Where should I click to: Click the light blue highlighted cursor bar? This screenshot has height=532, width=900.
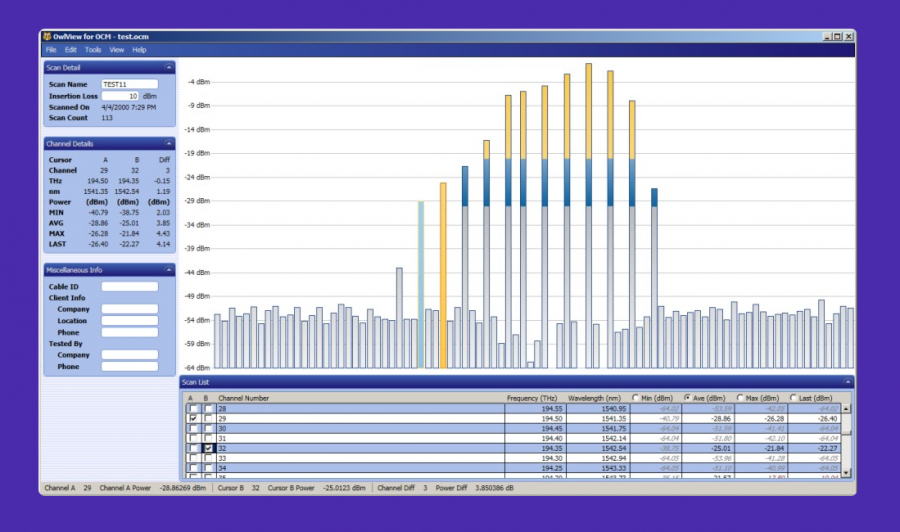[x=421, y=285]
